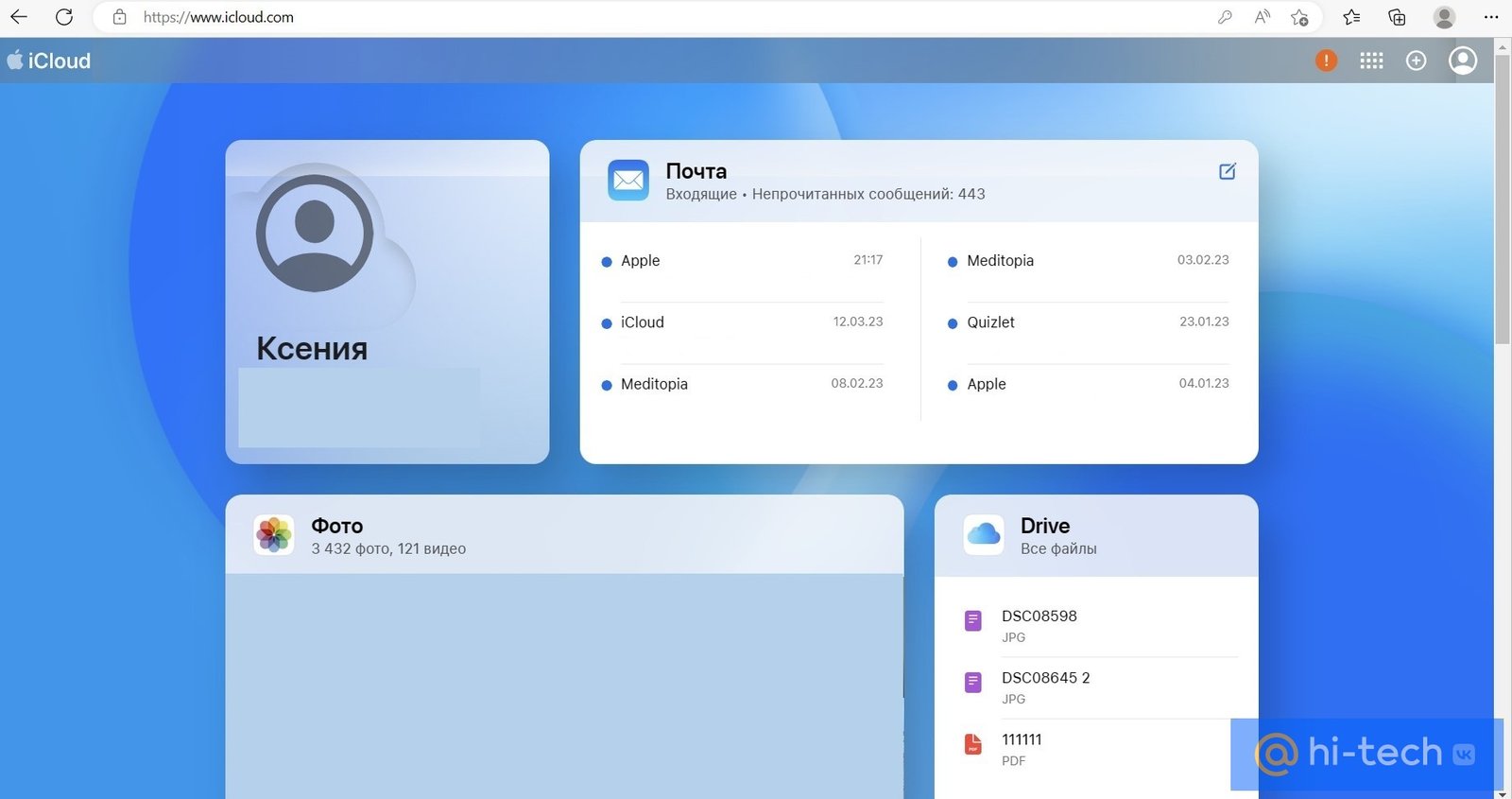Click the purple file icon beside DSC08645 2
The width and height of the screenshot is (1512, 799).
click(972, 682)
